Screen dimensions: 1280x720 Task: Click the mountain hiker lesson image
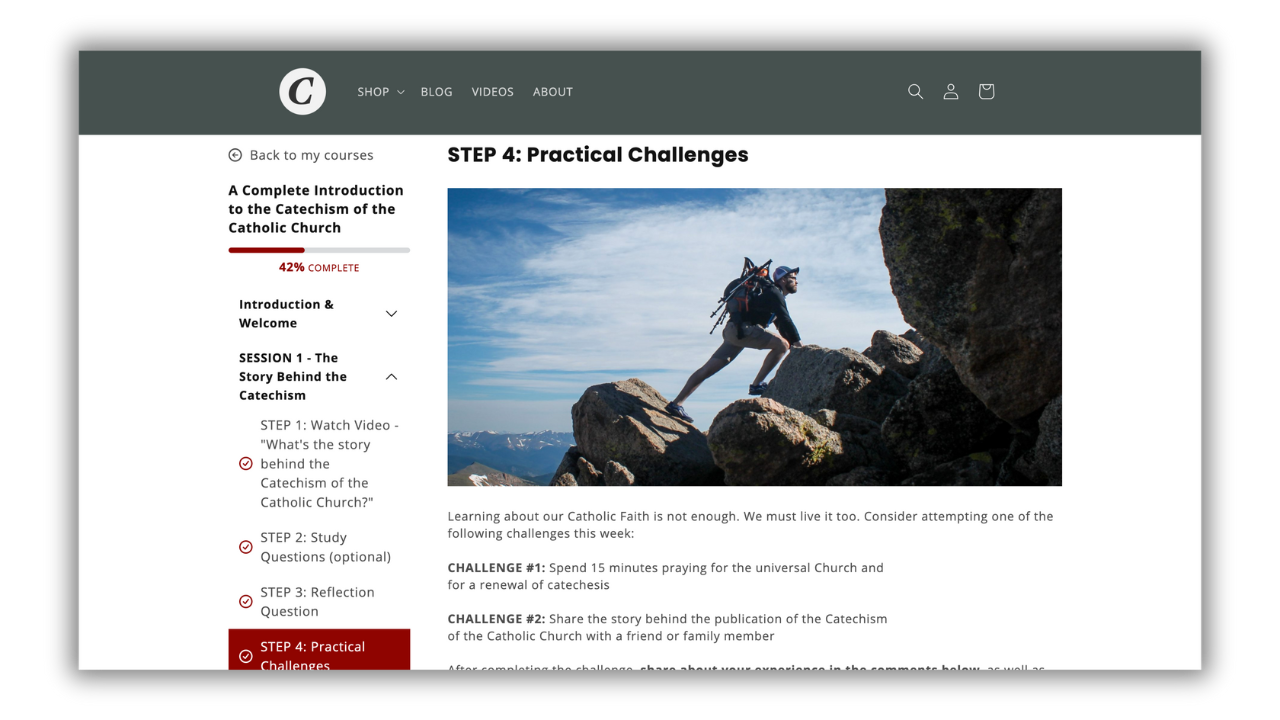754,337
